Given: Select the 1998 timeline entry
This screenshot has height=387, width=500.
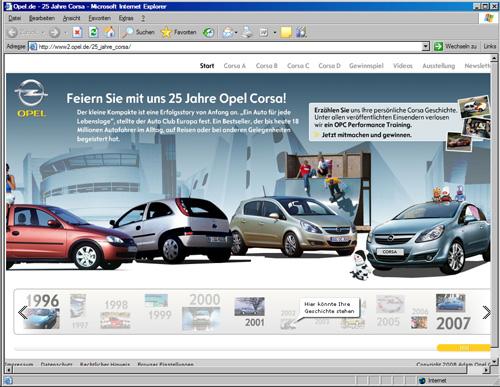Looking at the screenshot, I should pyautogui.click(x=116, y=313).
